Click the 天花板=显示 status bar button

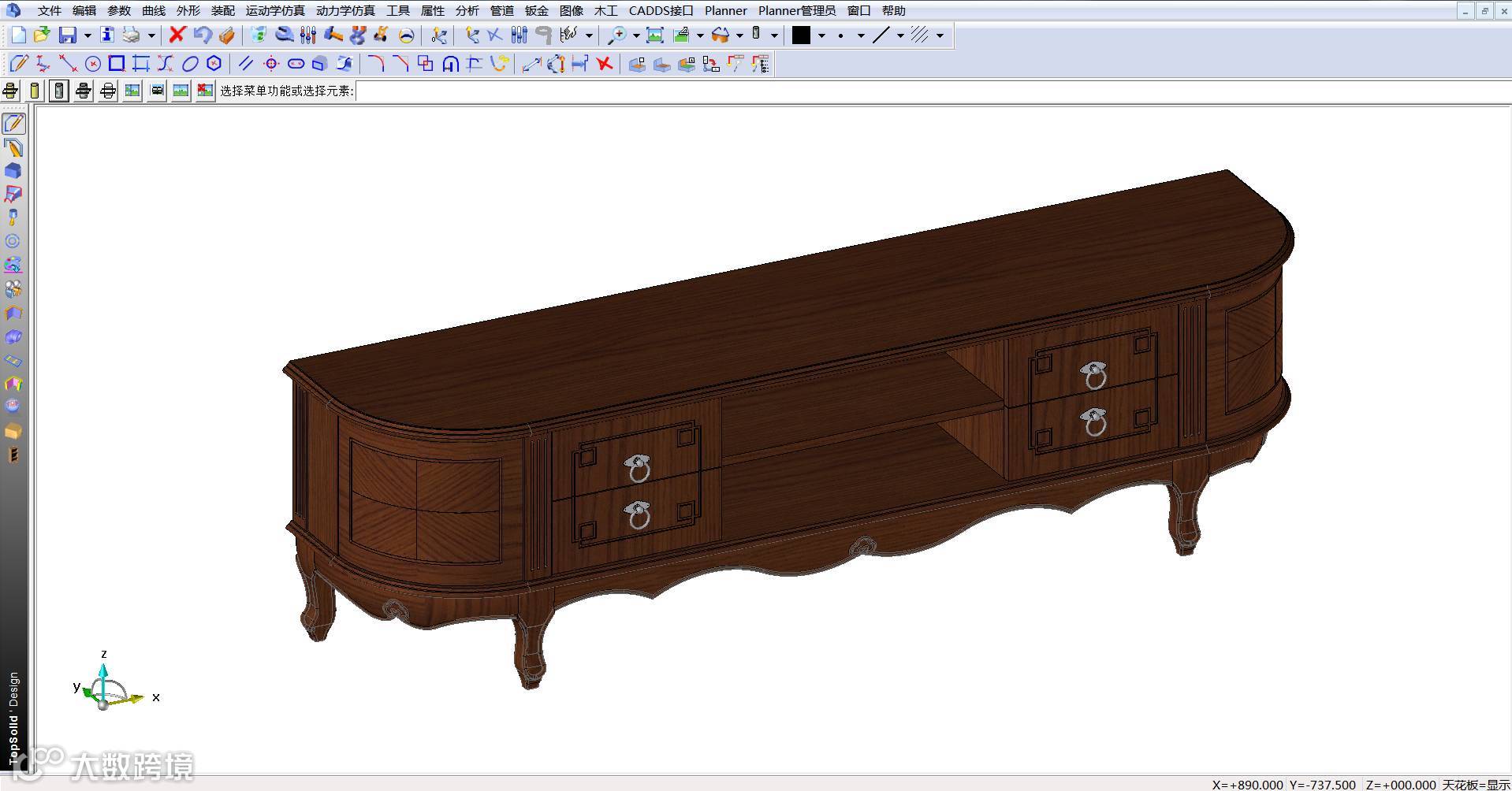click(x=1476, y=785)
